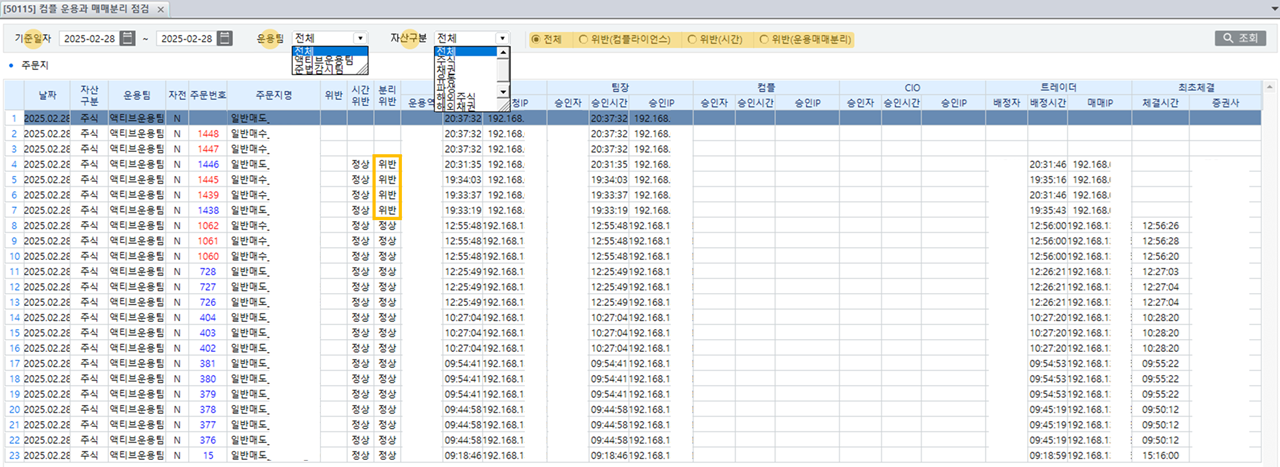The height and width of the screenshot is (467, 1280).
Task: Select order number 381 cell
Action: (x=208, y=363)
